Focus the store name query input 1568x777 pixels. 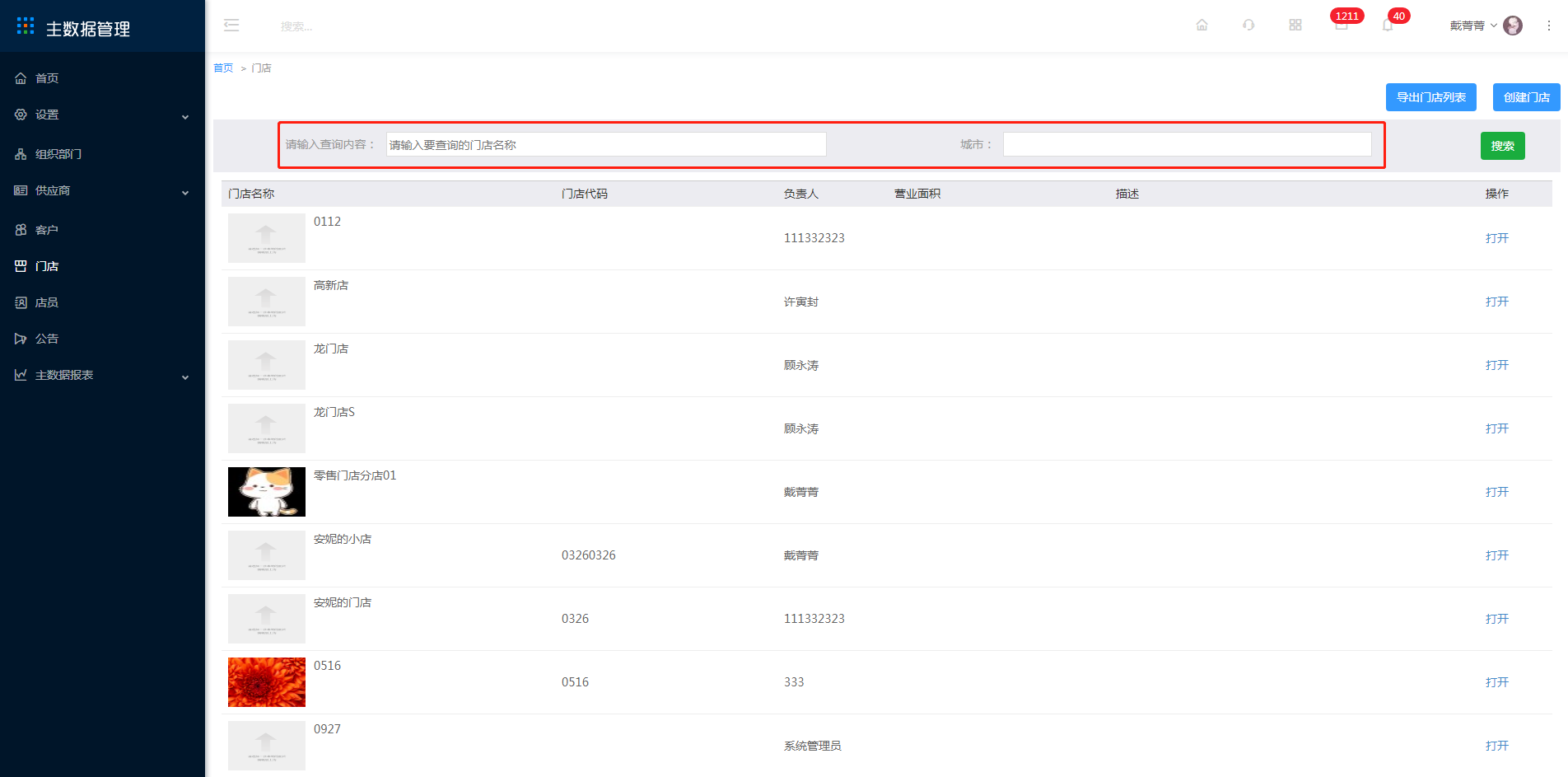click(606, 144)
